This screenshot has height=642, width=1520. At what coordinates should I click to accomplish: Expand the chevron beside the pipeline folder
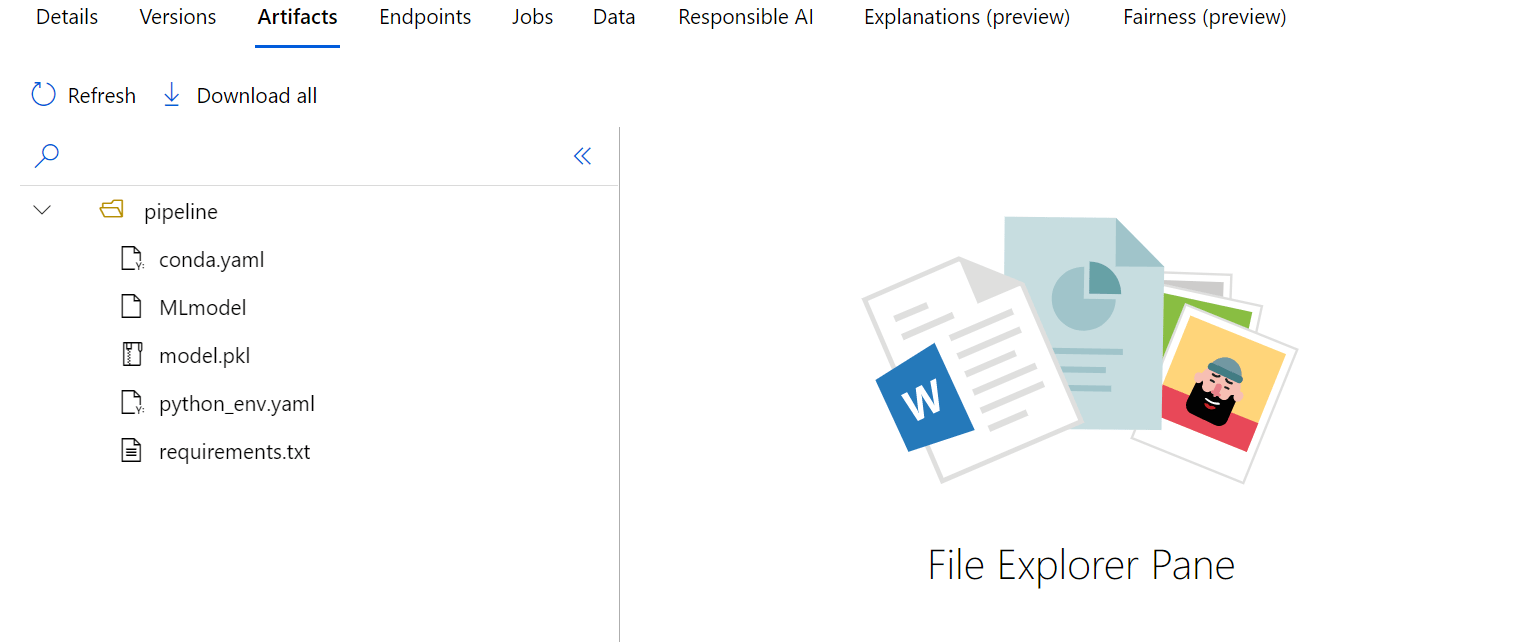[41, 210]
